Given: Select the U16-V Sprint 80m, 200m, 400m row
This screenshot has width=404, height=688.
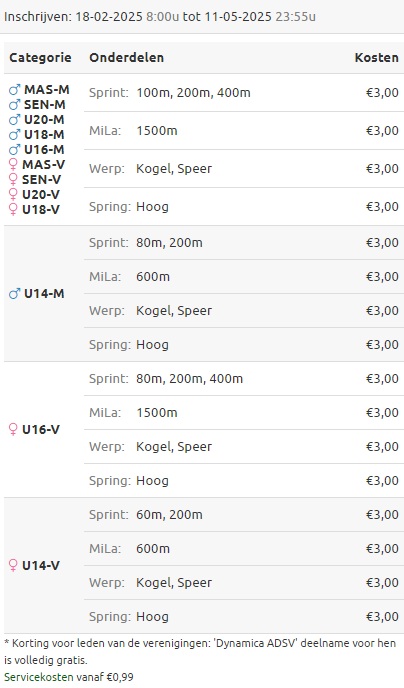Looking at the screenshot, I should (x=244, y=379).
